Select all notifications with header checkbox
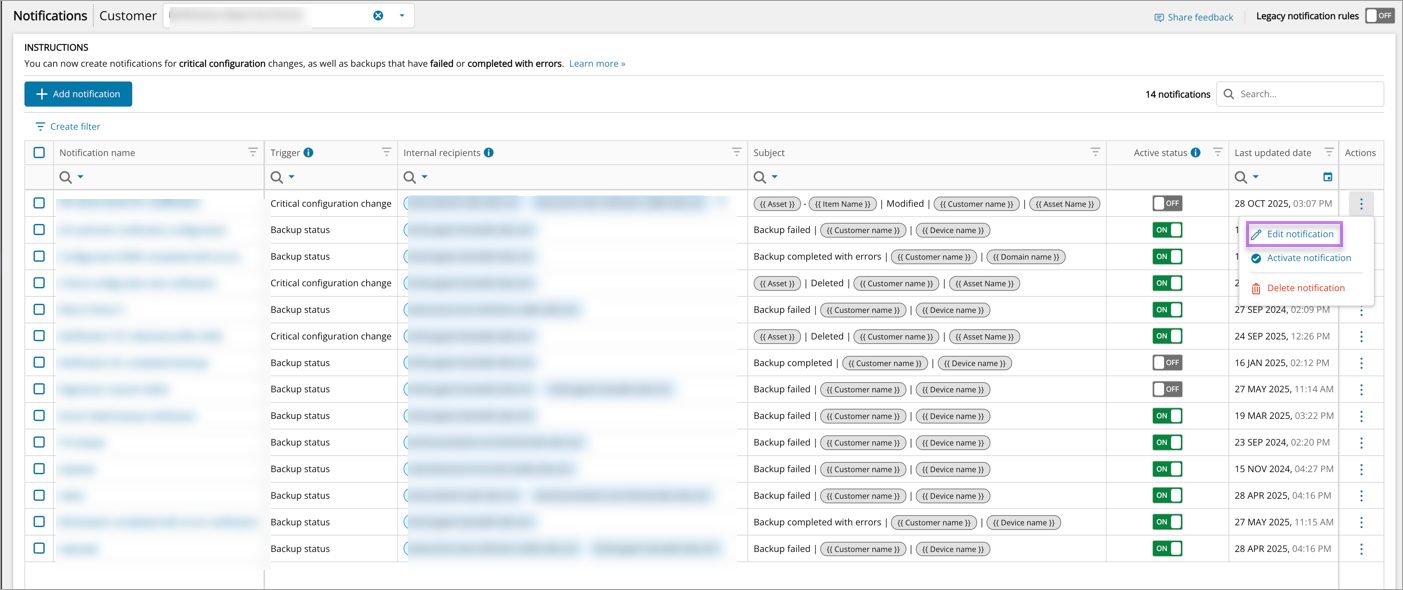The image size is (1403, 590). pyautogui.click(x=39, y=153)
